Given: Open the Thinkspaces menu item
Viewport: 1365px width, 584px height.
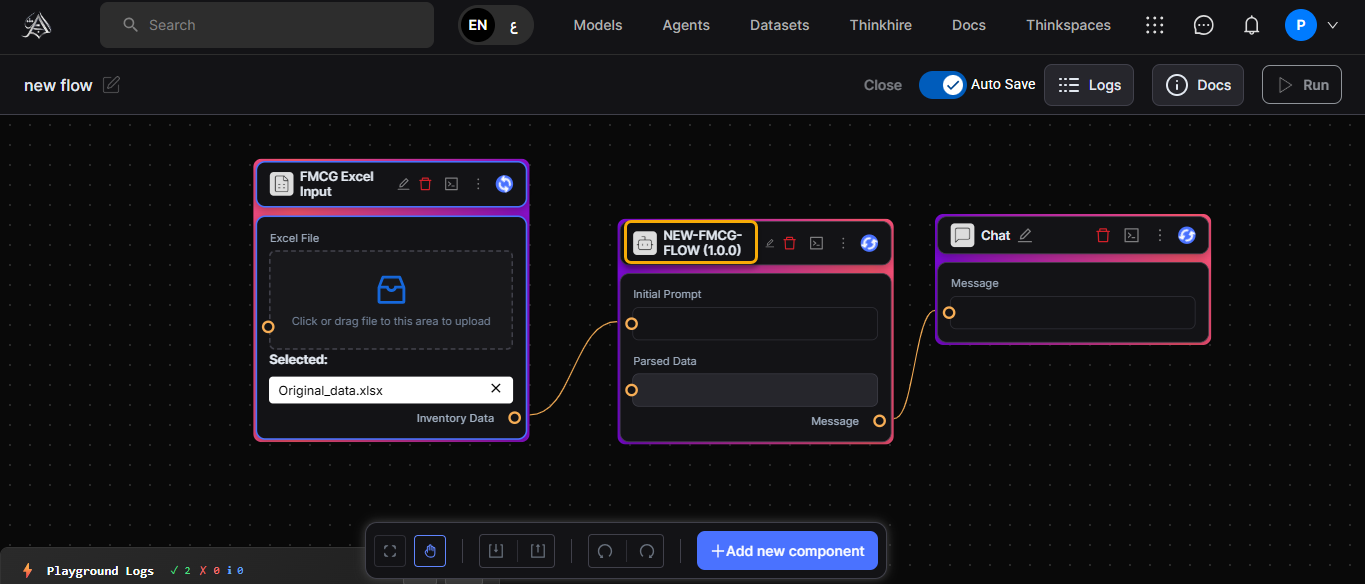Looking at the screenshot, I should pyautogui.click(x=1068, y=25).
